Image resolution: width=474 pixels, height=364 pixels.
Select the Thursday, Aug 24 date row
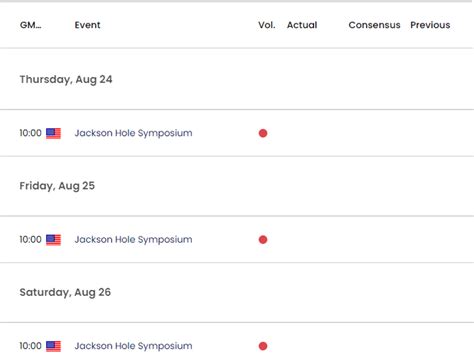click(x=237, y=79)
